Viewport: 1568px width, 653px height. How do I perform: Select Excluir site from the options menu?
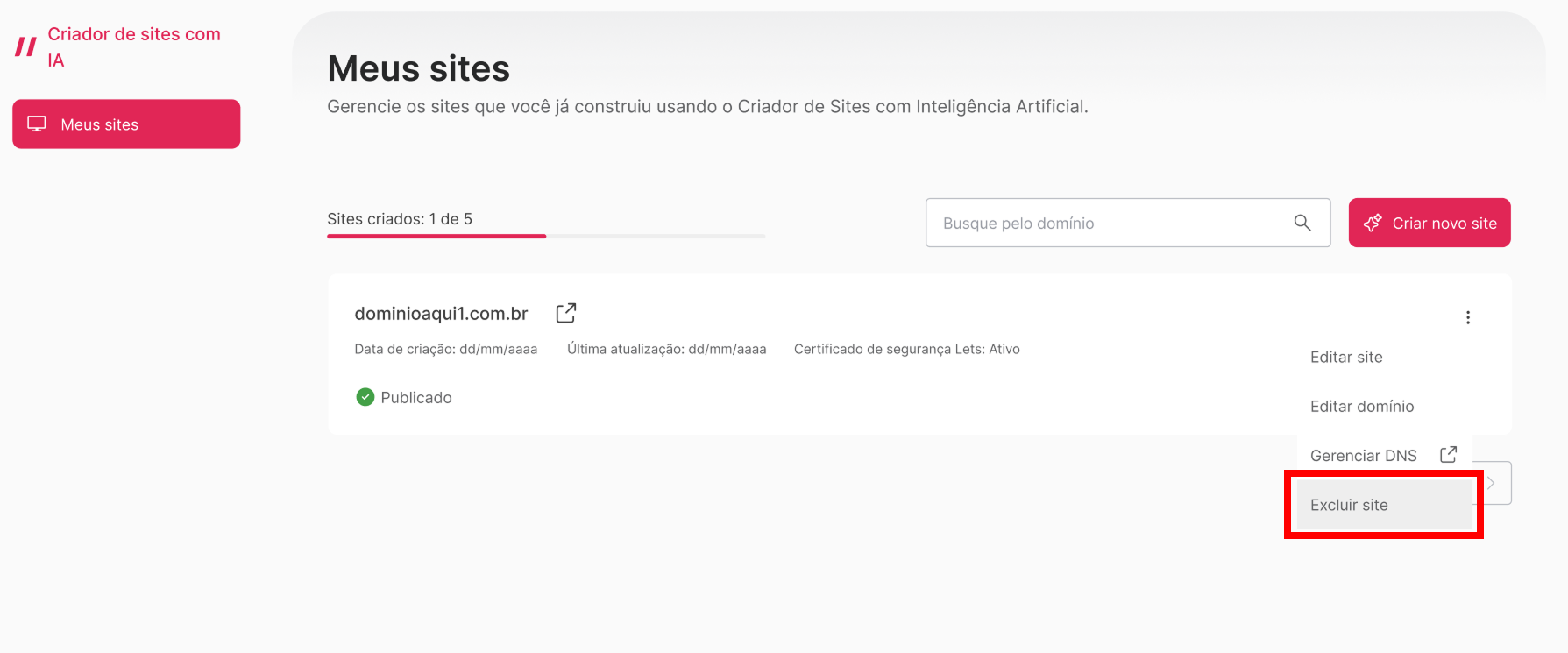click(x=1349, y=505)
